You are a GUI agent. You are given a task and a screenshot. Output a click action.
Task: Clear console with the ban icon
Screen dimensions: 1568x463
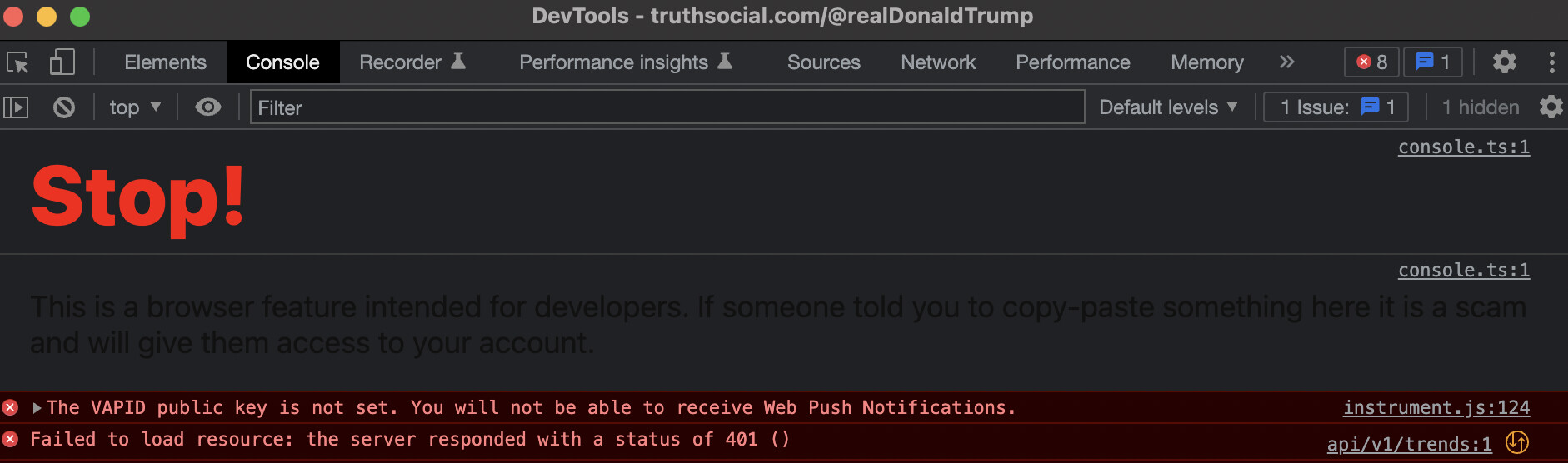(x=64, y=107)
